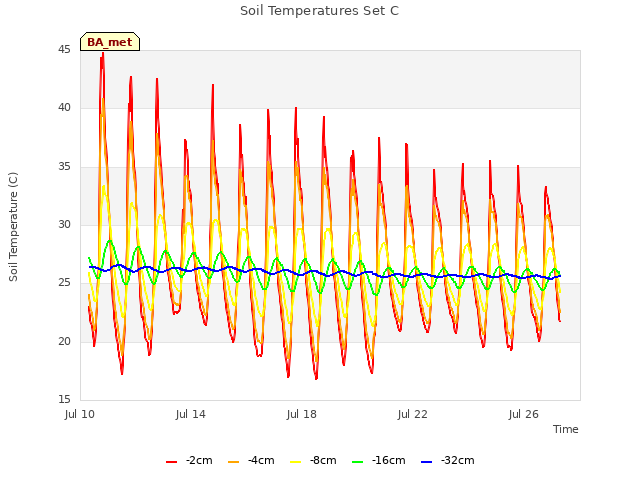Click the red -2cm legend swatch

point(171,462)
